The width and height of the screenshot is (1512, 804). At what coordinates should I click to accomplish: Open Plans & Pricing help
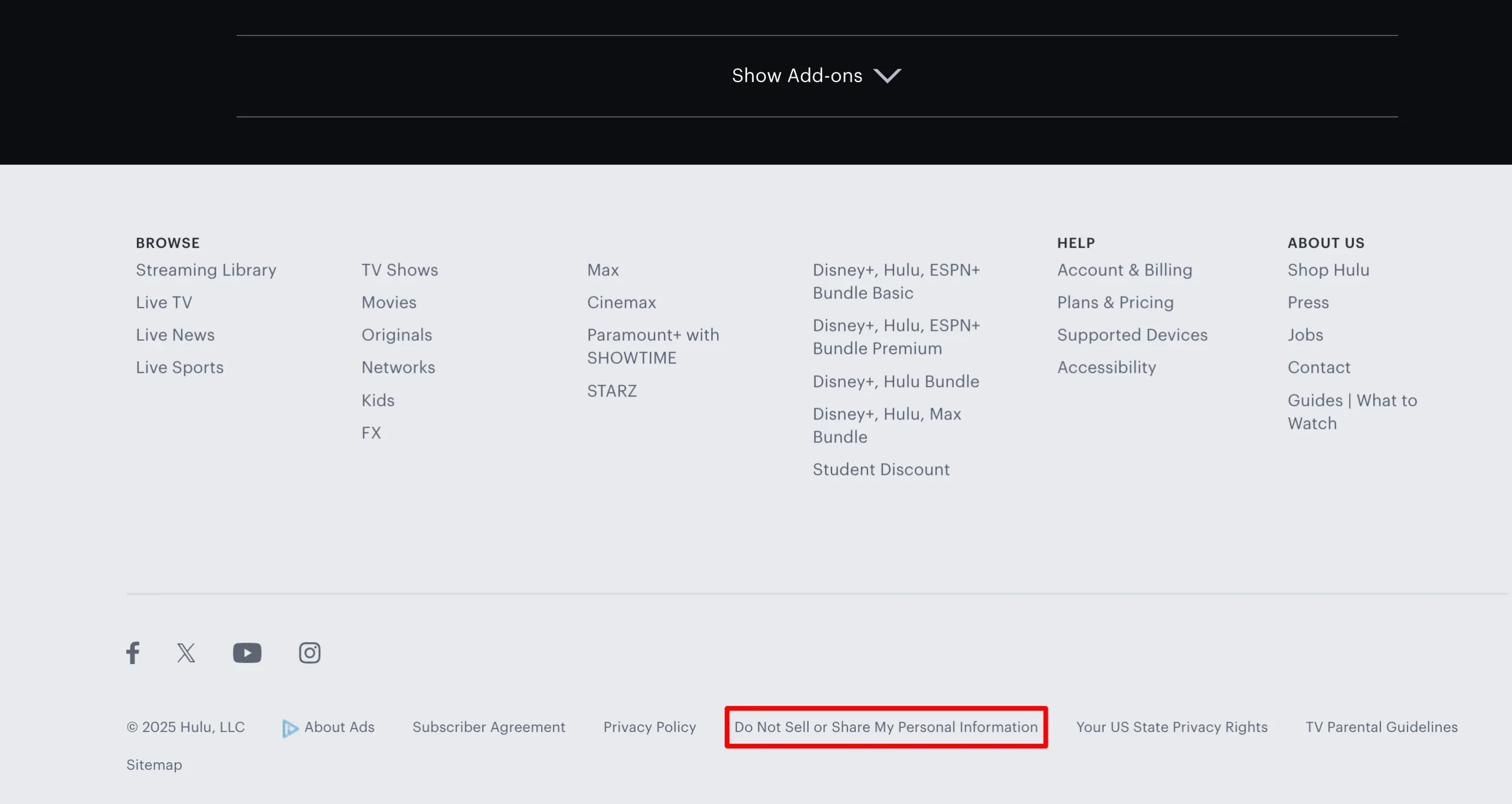coord(1115,302)
